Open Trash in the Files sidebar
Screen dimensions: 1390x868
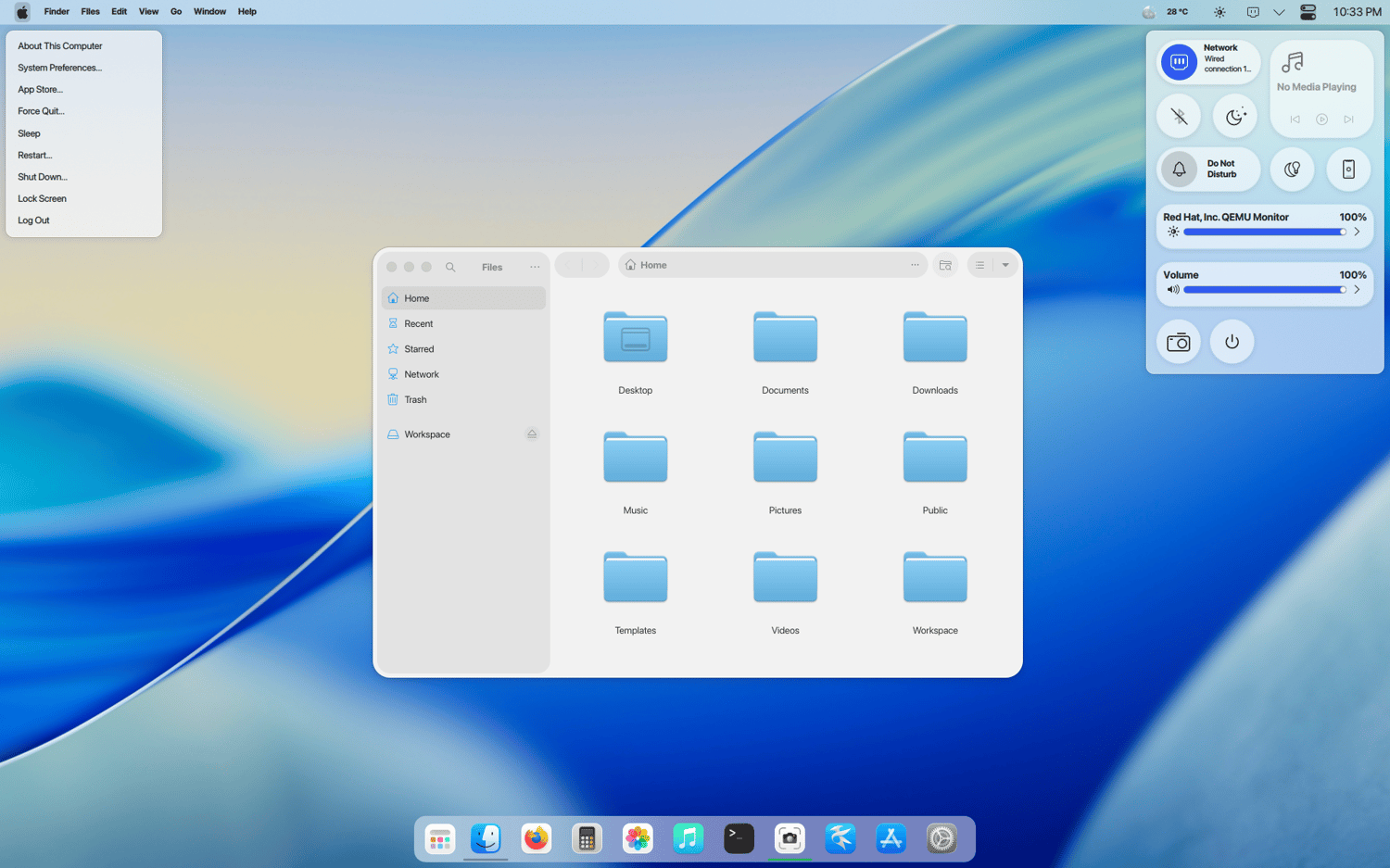[415, 400]
